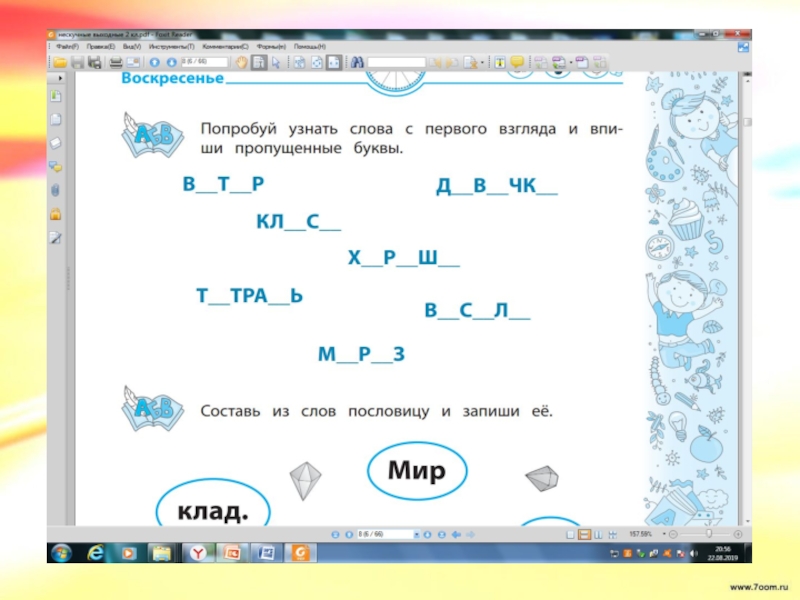Viewport: 800px width, 600px height.
Task: Select the Hand tool
Action: (x=241, y=63)
